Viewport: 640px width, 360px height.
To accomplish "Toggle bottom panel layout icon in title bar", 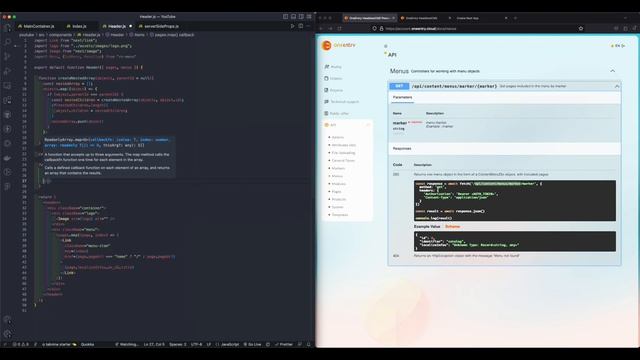I will 293,17.
